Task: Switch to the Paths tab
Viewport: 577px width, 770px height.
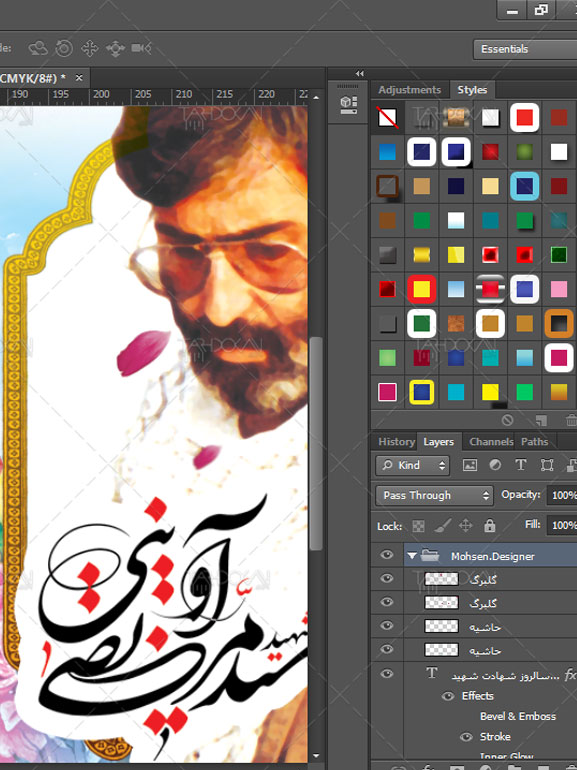Action: point(534,441)
